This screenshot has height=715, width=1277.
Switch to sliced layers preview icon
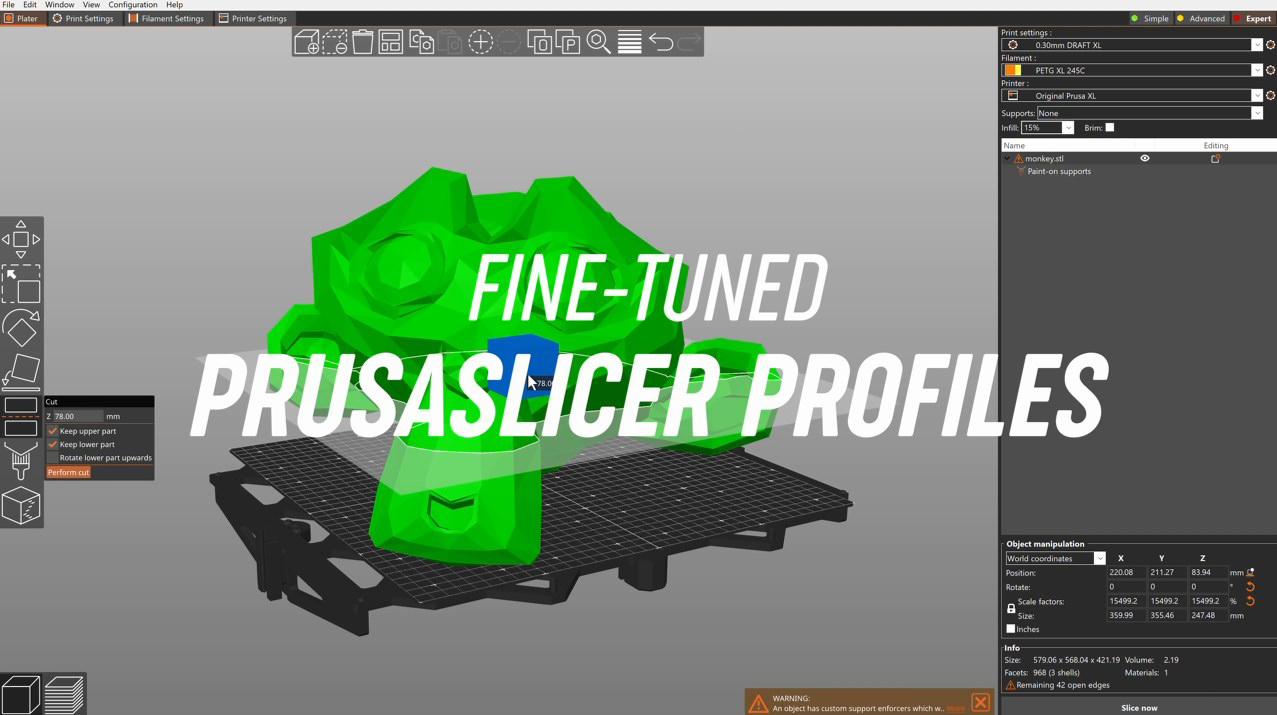[64, 695]
